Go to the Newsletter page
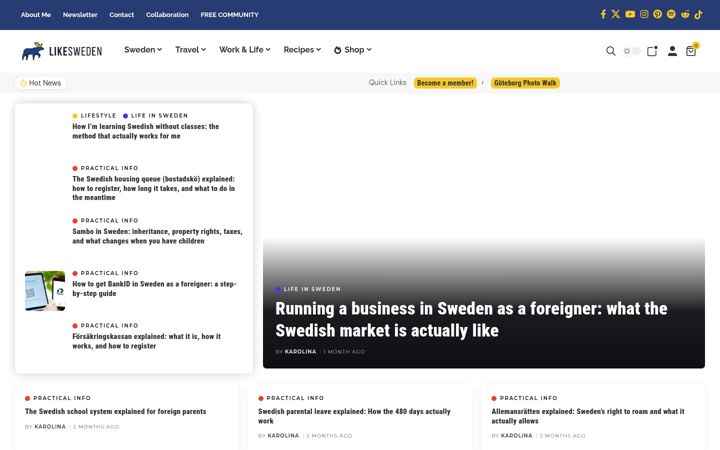The image size is (720, 450). coord(80,15)
